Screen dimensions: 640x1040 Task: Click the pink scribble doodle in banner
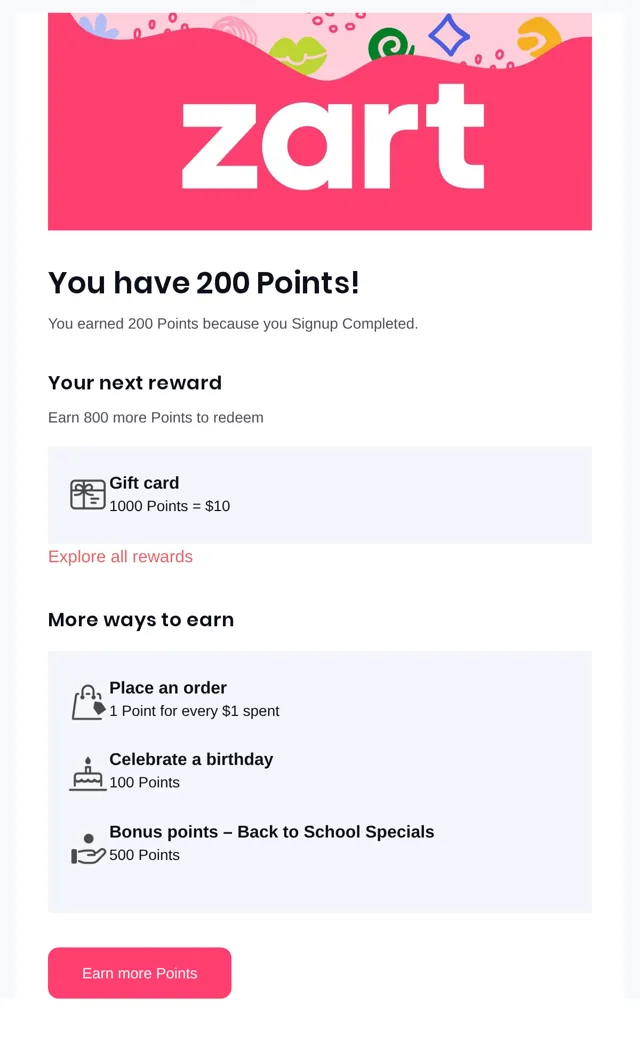point(235,30)
